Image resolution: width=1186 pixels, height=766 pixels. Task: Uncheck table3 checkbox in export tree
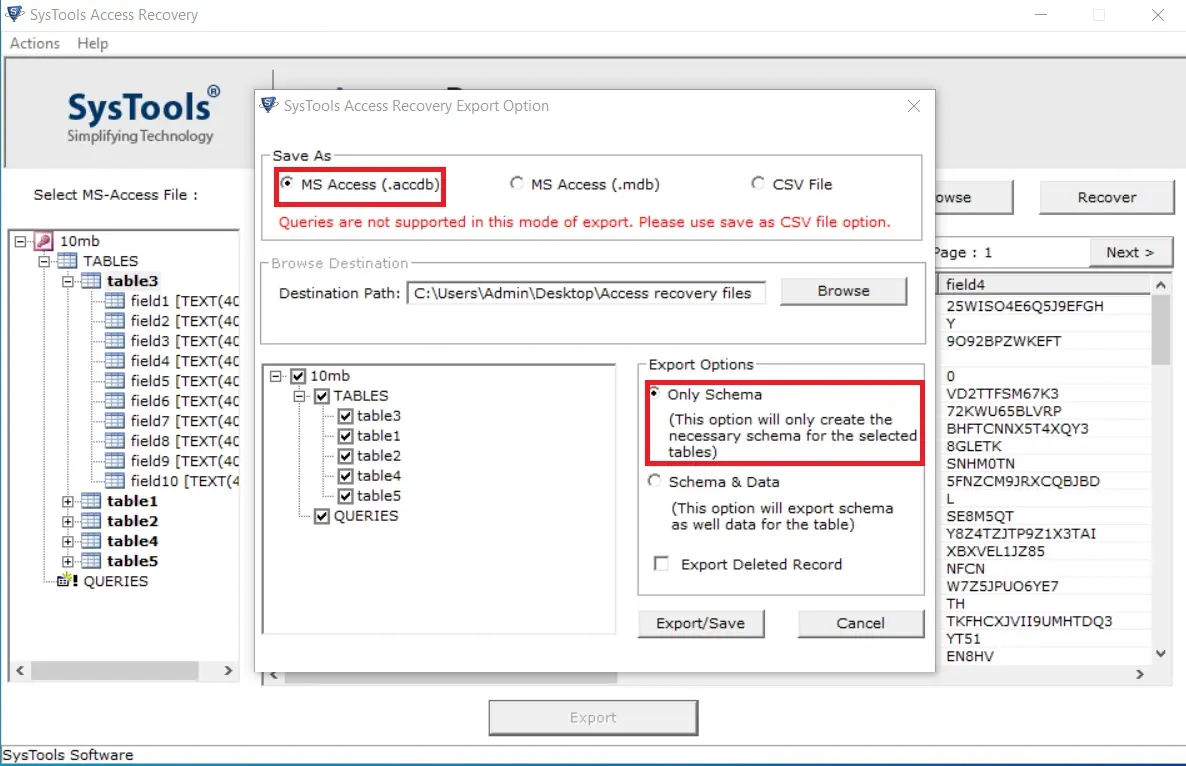pos(346,416)
